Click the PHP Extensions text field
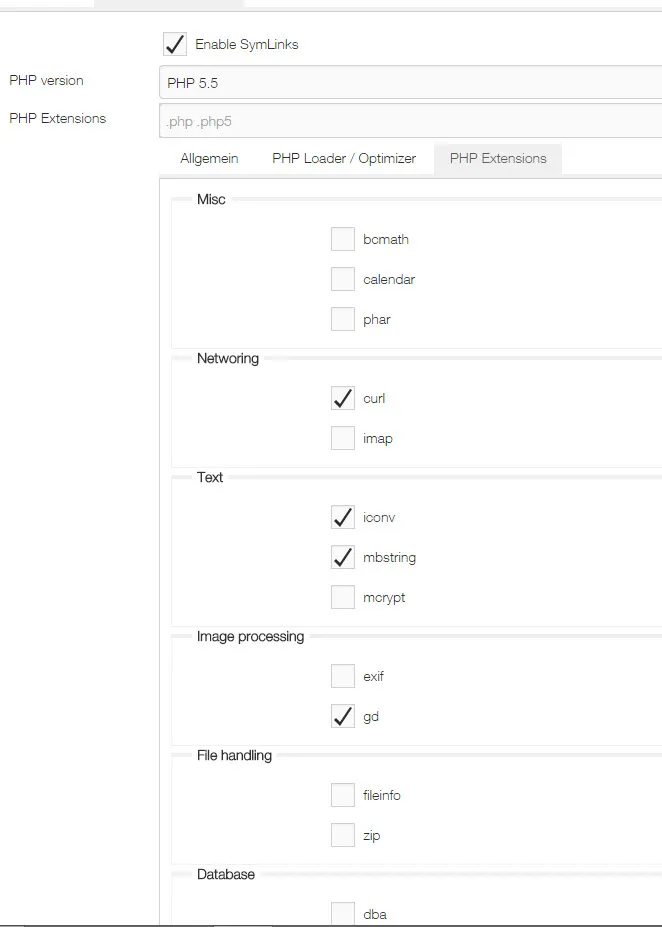Image resolution: width=662 pixels, height=927 pixels. [x=411, y=121]
